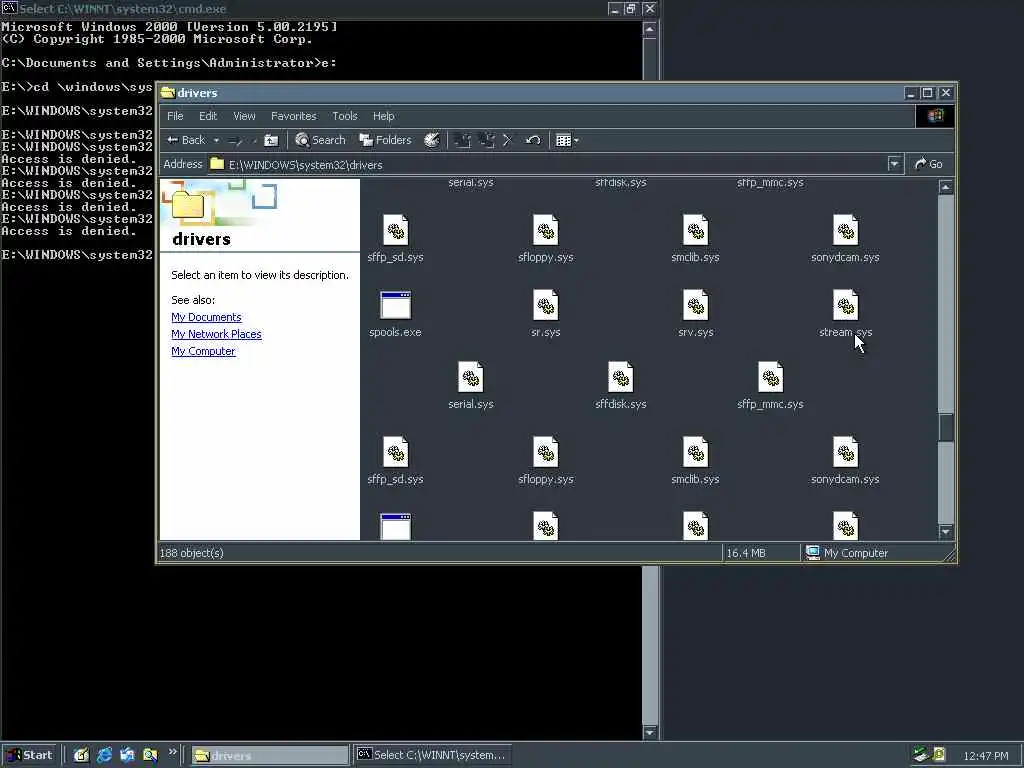Image resolution: width=1024 pixels, height=768 pixels.
Task: Activate the drivers taskbar button
Action: (x=270, y=755)
